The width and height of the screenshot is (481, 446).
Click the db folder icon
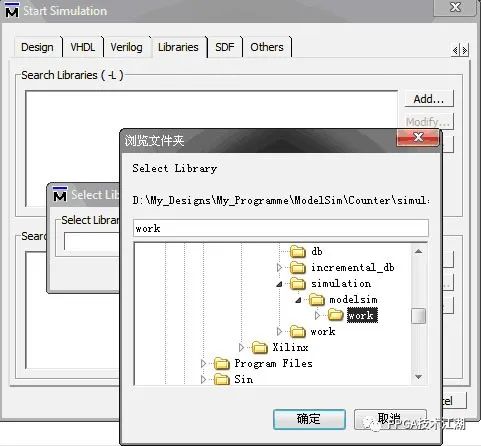(x=298, y=251)
